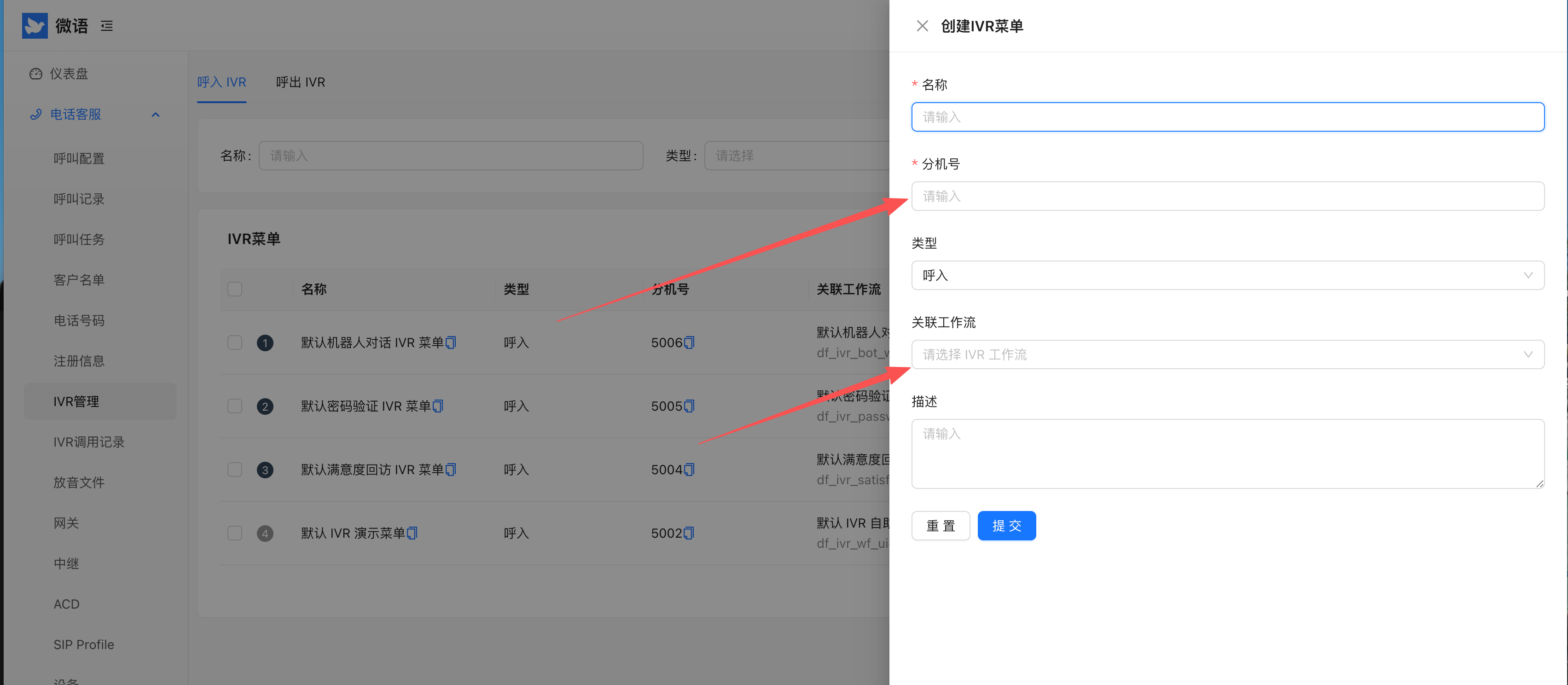
Task: Click the 关联工作流 column header
Action: (848, 289)
